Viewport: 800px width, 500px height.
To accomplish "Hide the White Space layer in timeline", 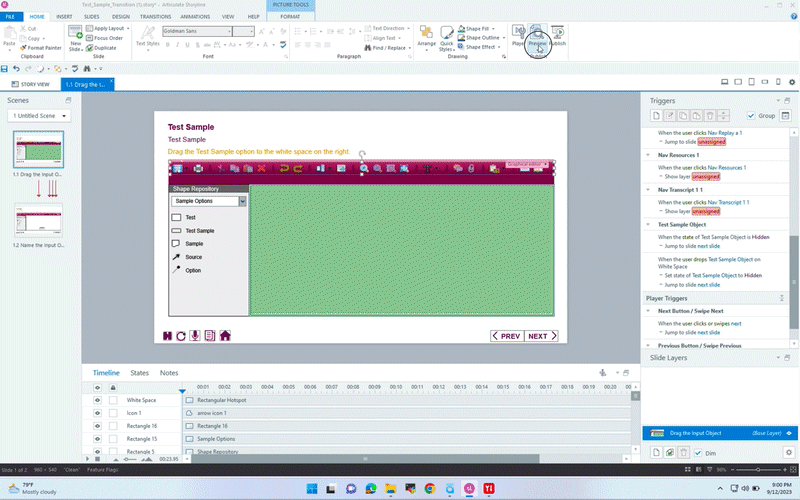I will click(98, 400).
